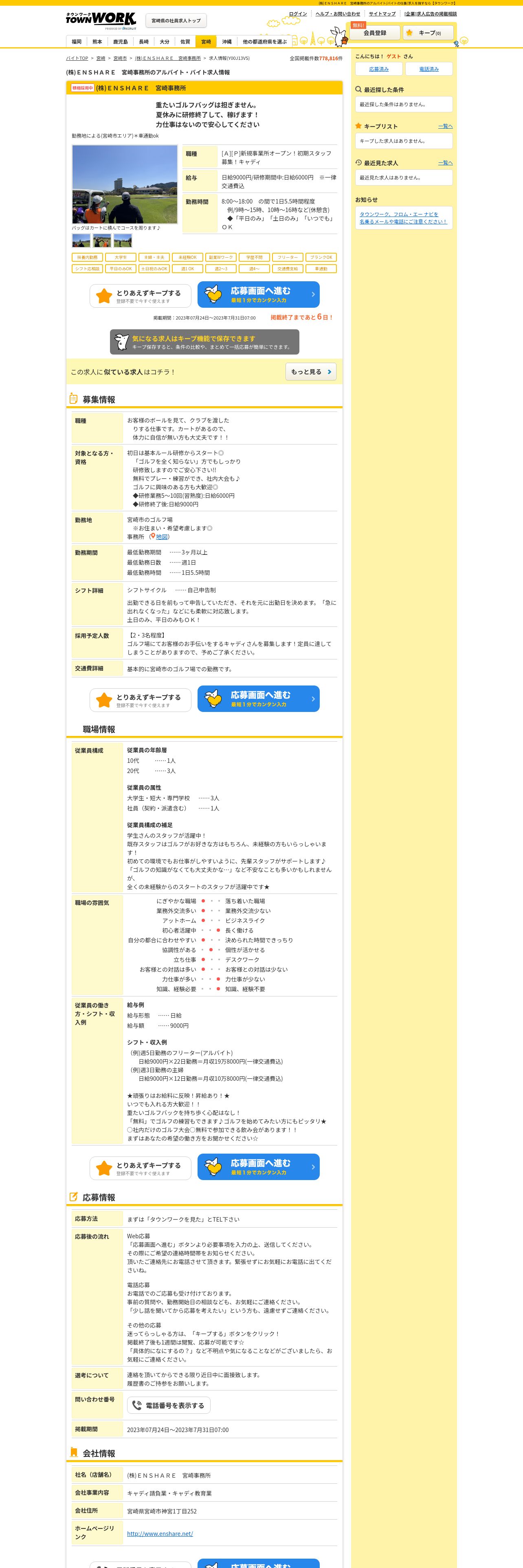Select the second small photo thumbnail
This screenshot has width=523, height=1568.
102,241
